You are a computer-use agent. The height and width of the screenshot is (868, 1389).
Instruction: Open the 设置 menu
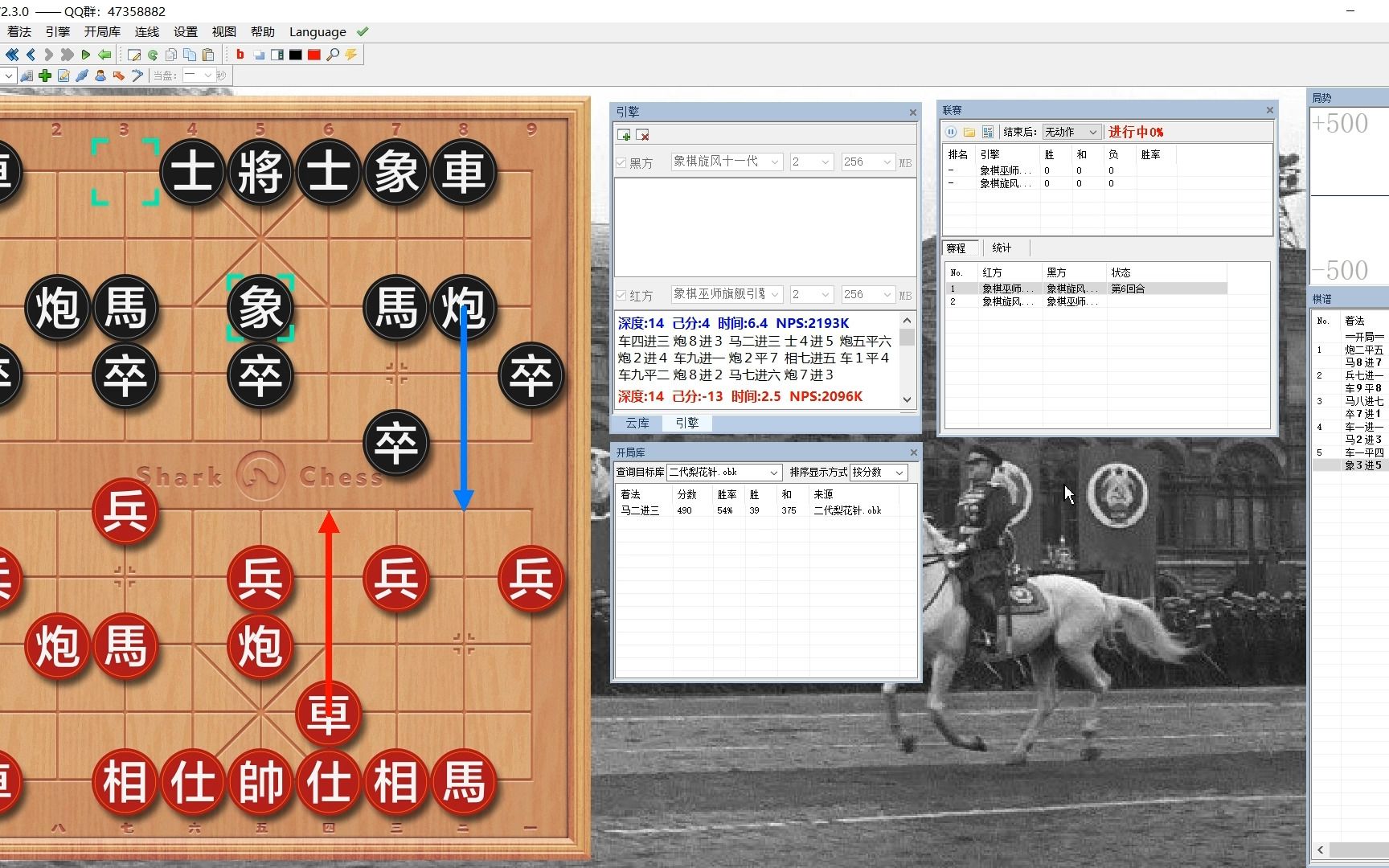click(x=186, y=32)
